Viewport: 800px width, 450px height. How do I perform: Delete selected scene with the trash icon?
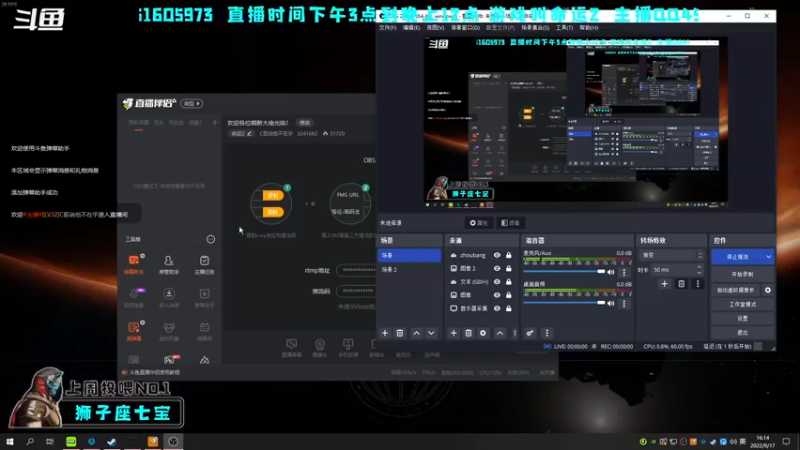[400, 333]
